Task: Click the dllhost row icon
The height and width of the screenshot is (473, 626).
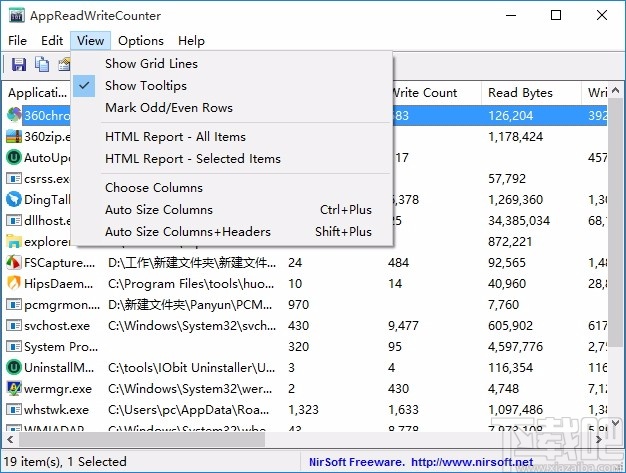Action: coord(14,220)
